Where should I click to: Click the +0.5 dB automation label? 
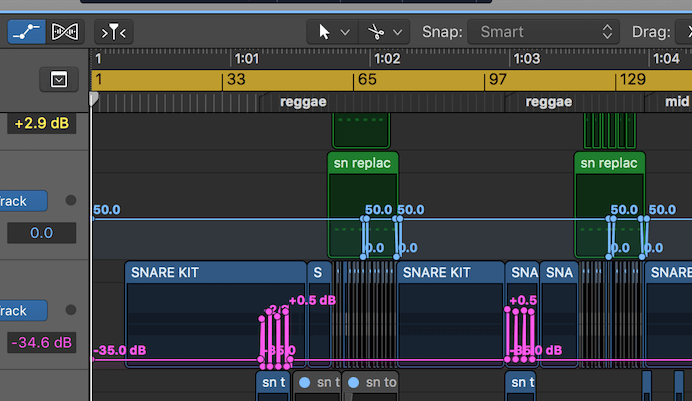[x=312, y=300]
